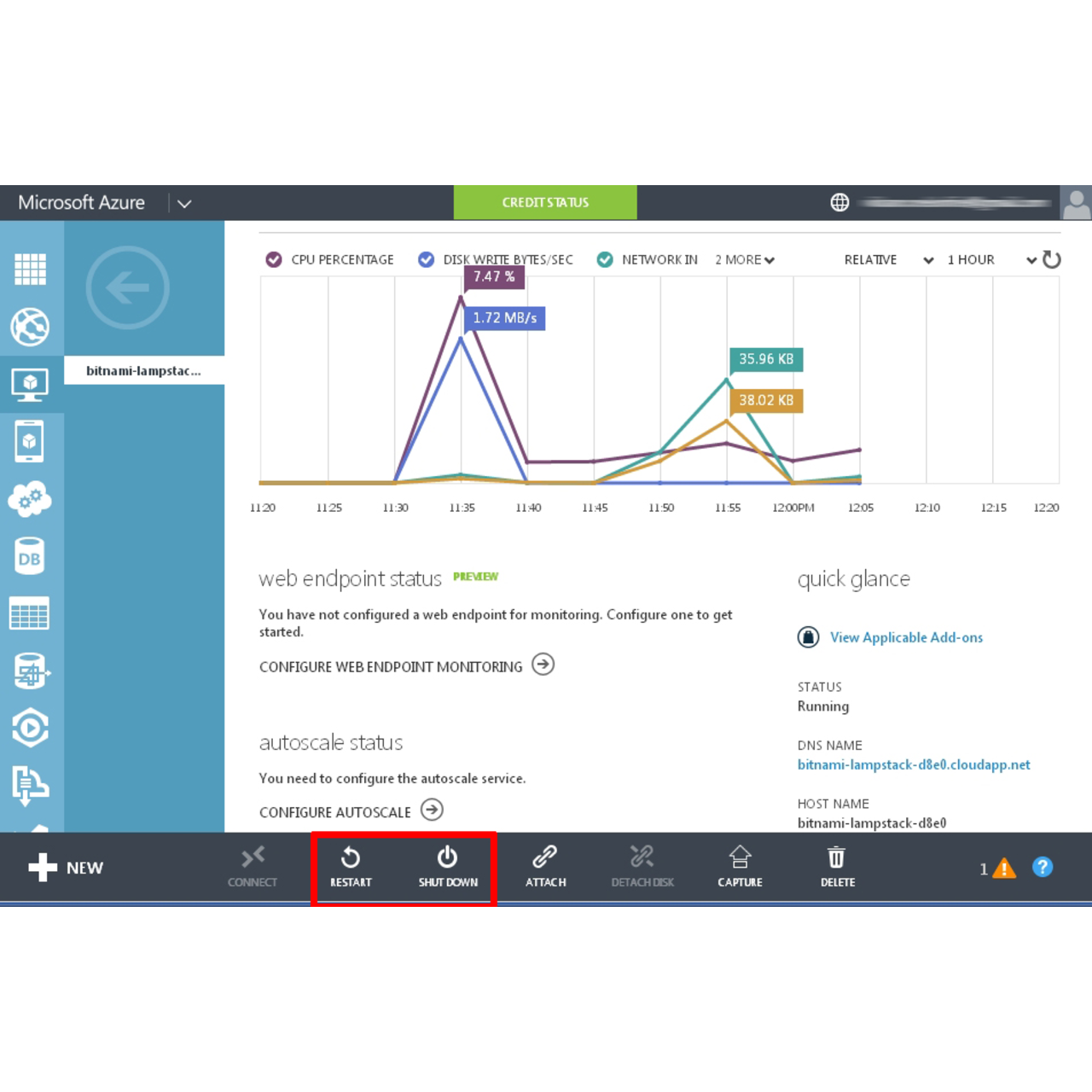Toggle the CPU Percentage metric checkbox
1092x1092 pixels.
pyautogui.click(x=274, y=259)
